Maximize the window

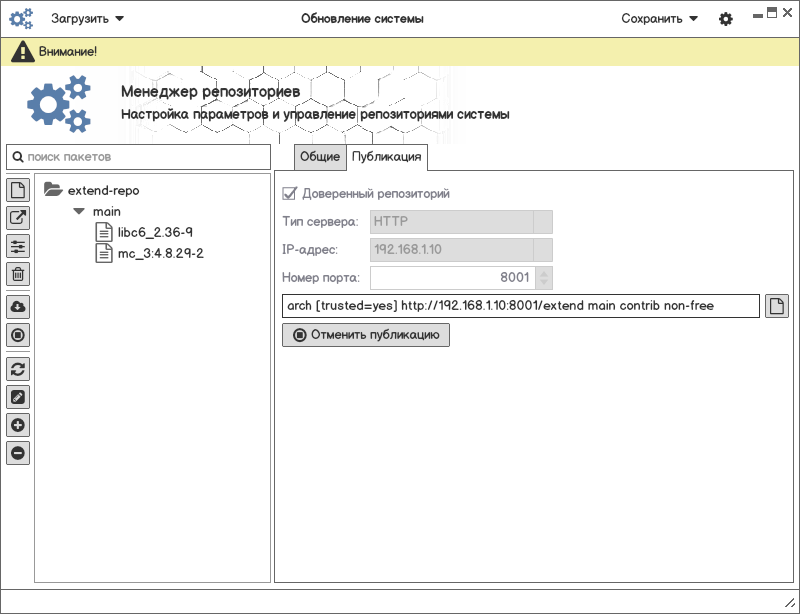coord(772,13)
